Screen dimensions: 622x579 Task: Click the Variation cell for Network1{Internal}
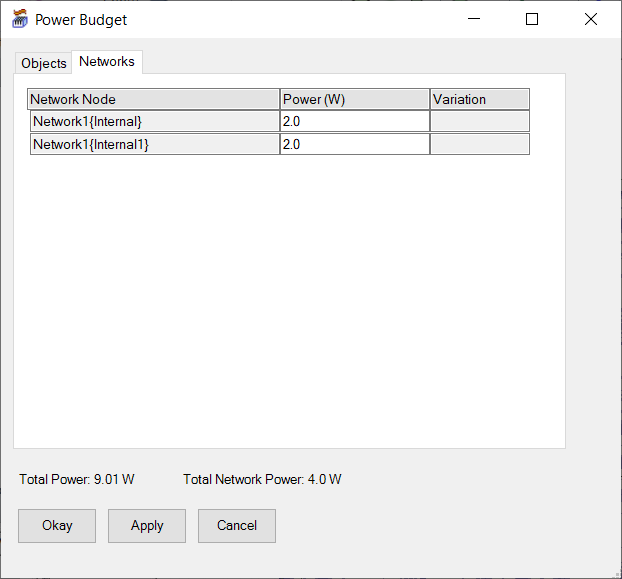tap(479, 121)
